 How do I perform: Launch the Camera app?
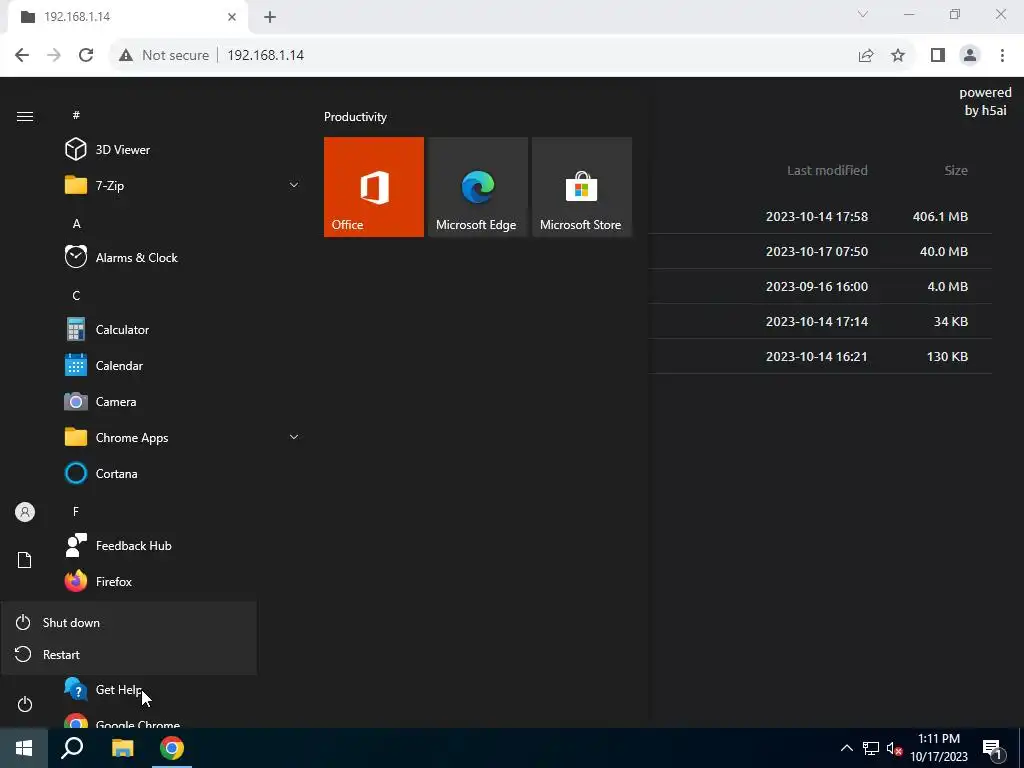point(182,401)
